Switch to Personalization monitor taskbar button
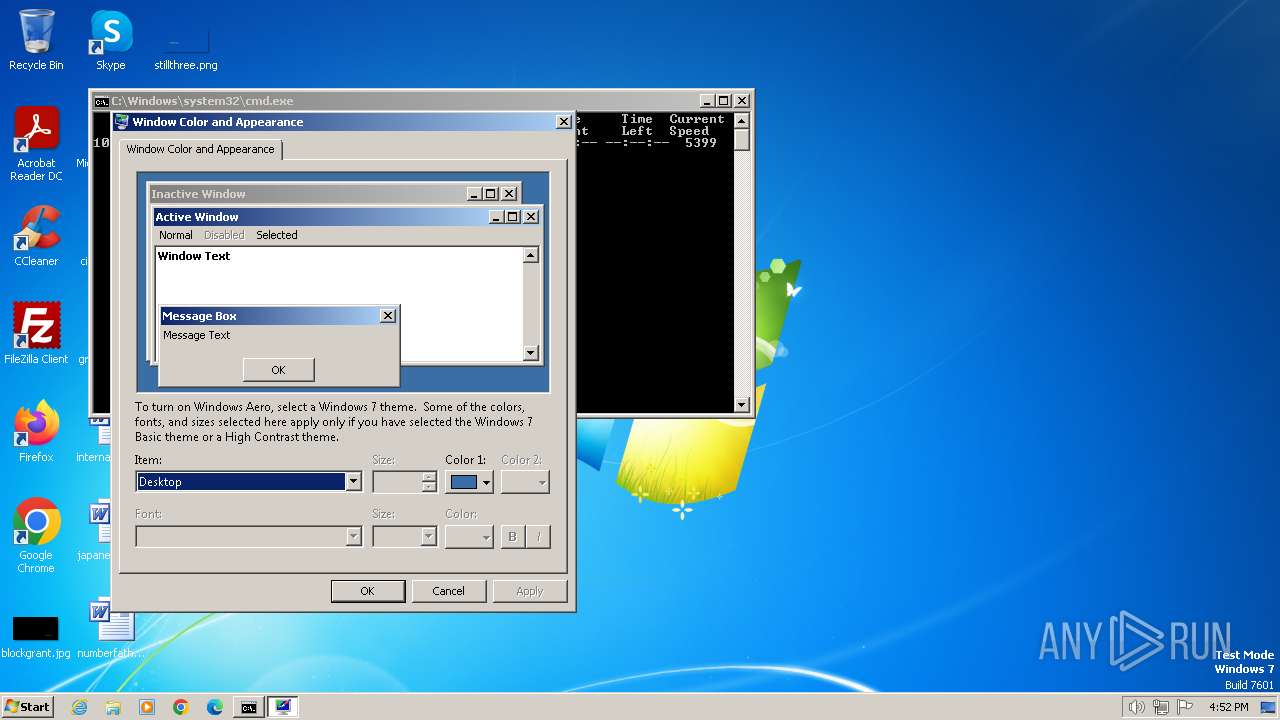This screenshot has height=720, width=1280. [283, 707]
